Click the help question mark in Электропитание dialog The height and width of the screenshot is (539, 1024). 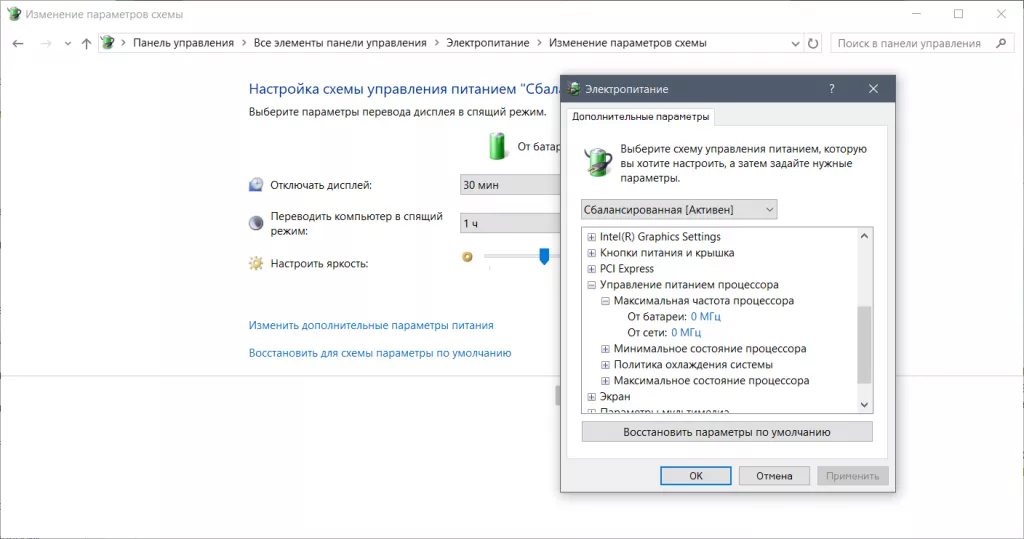pos(831,89)
